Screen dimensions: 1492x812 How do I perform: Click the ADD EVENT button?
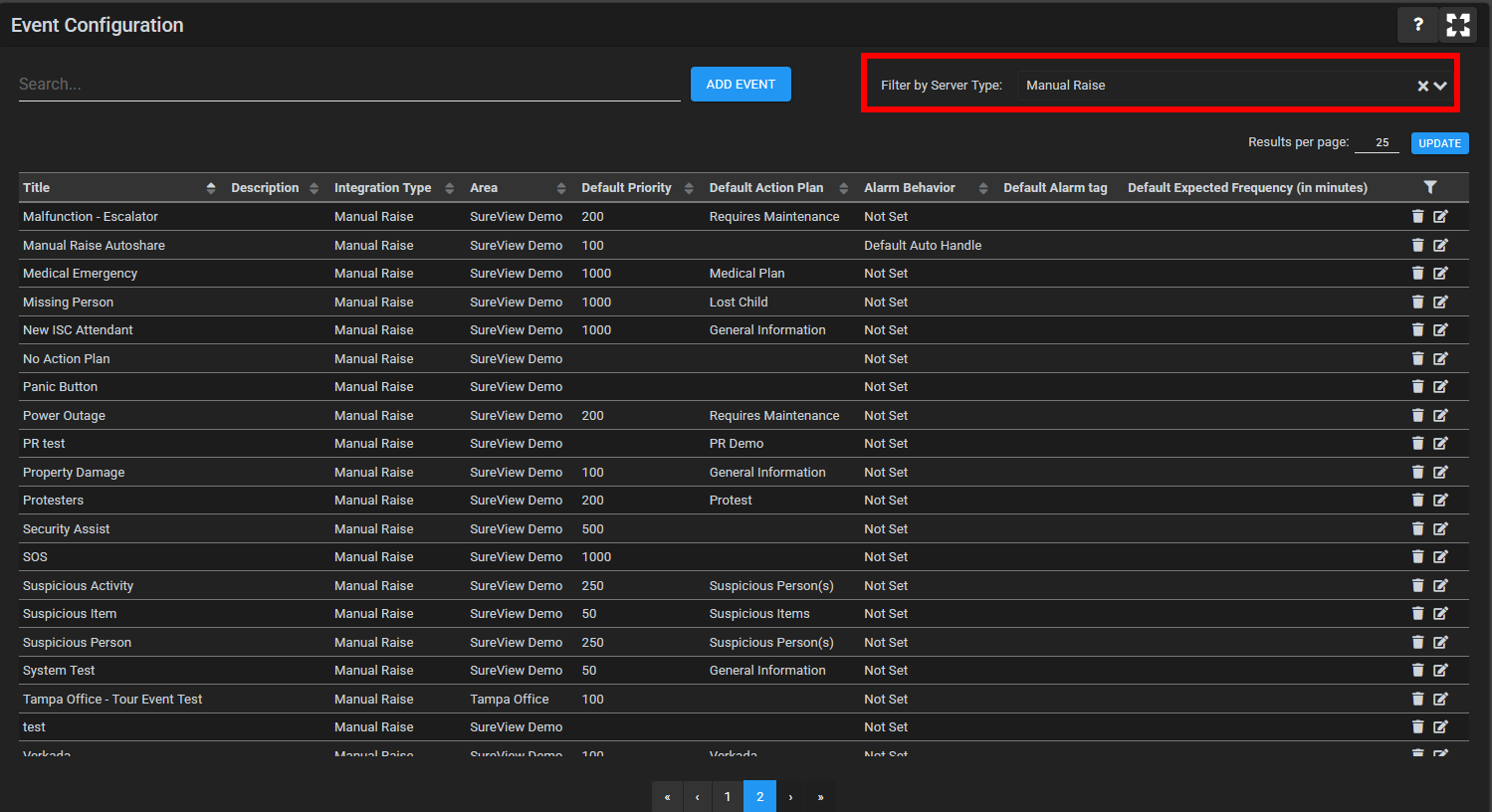(x=741, y=85)
